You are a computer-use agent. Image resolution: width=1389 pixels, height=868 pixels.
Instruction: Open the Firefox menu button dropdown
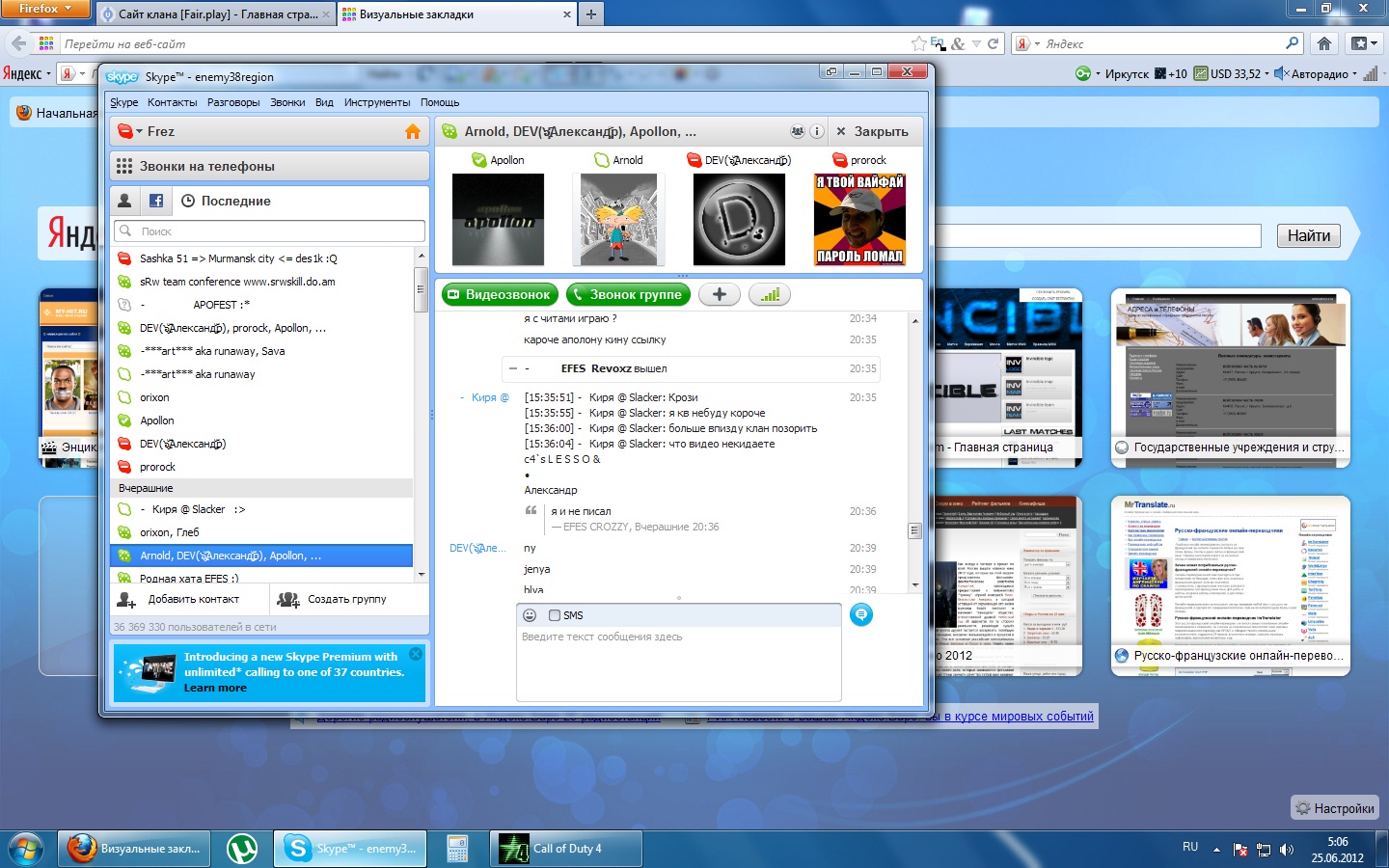44,9
